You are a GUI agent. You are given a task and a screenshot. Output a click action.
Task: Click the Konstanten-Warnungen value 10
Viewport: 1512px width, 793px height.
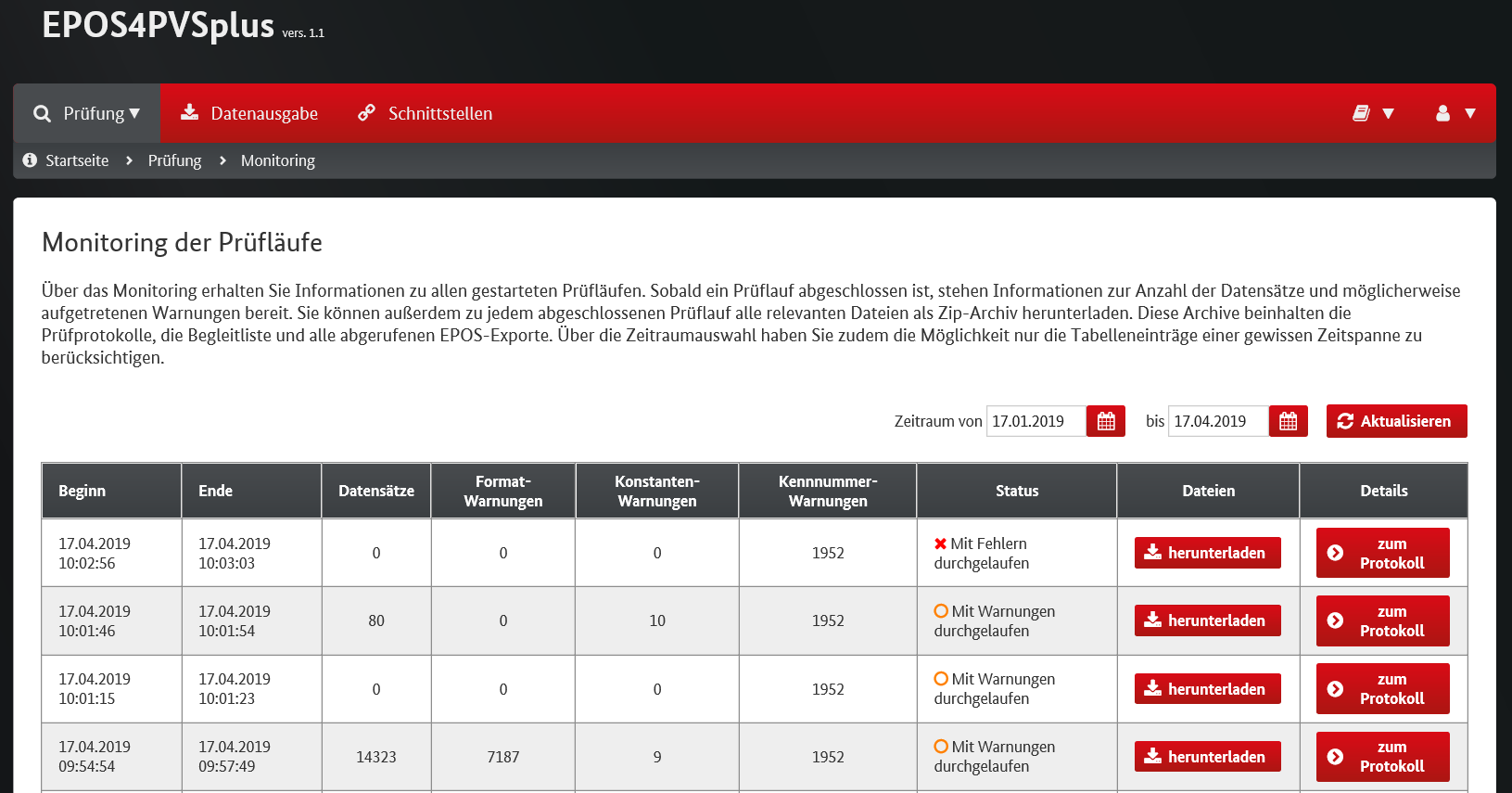657,620
